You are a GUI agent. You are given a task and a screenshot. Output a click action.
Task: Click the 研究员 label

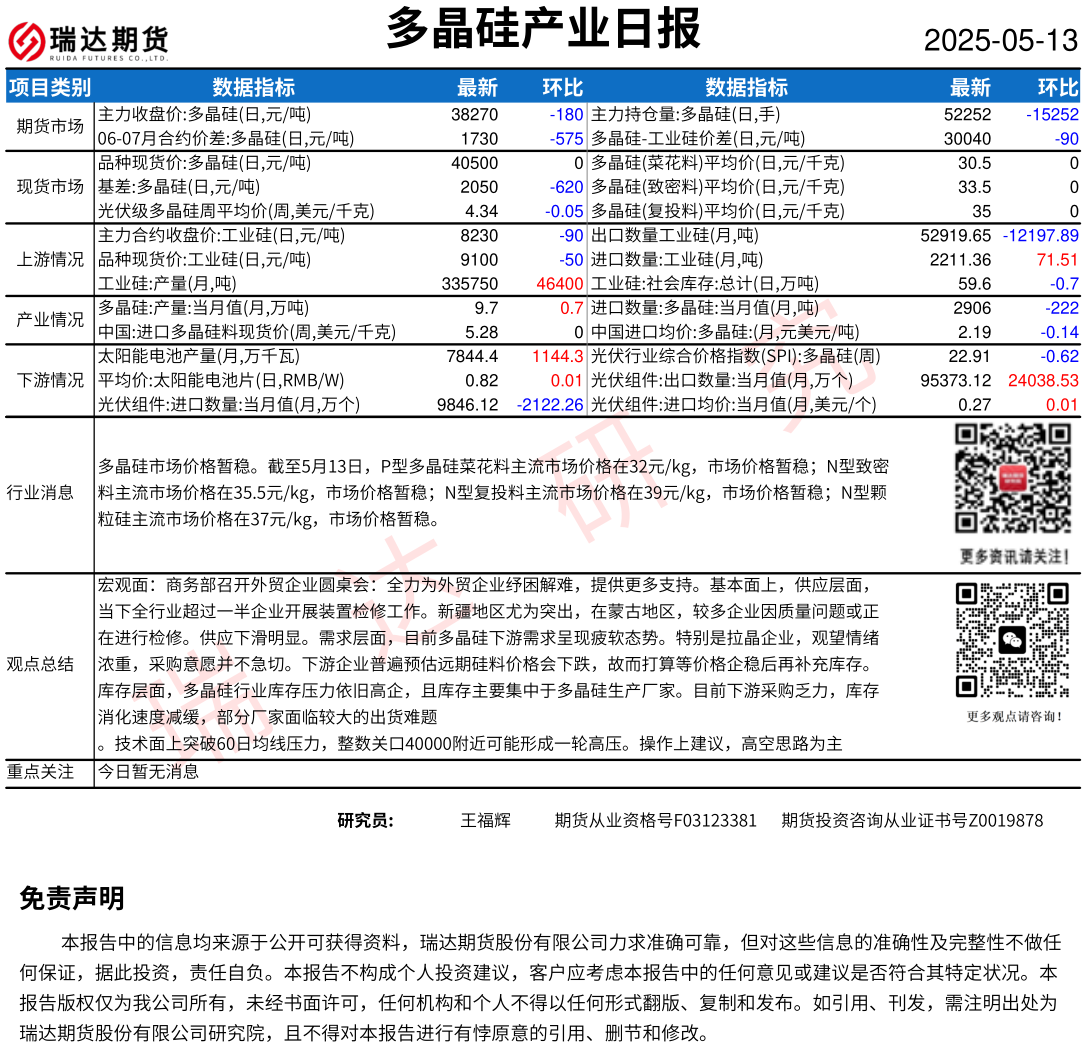[365, 821]
